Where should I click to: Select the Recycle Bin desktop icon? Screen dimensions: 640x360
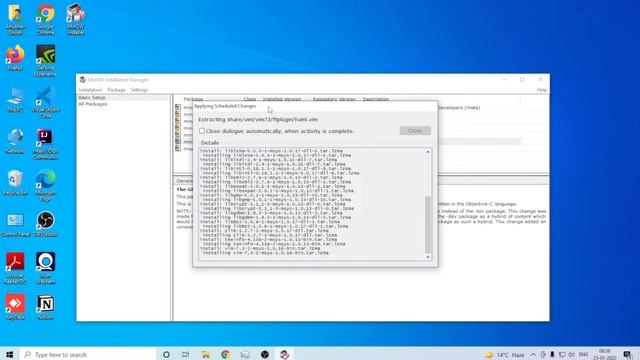(x=15, y=183)
